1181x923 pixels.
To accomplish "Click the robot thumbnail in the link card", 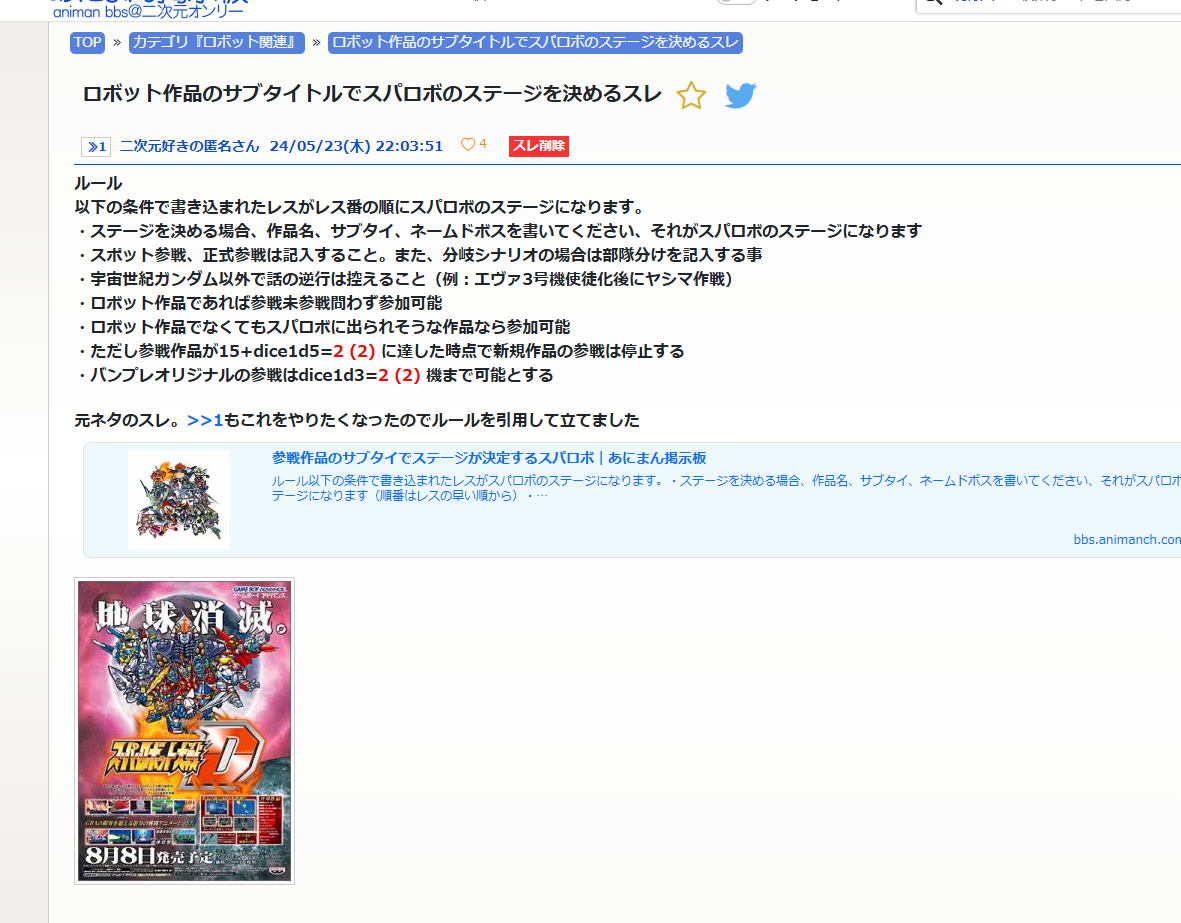I will 179,500.
